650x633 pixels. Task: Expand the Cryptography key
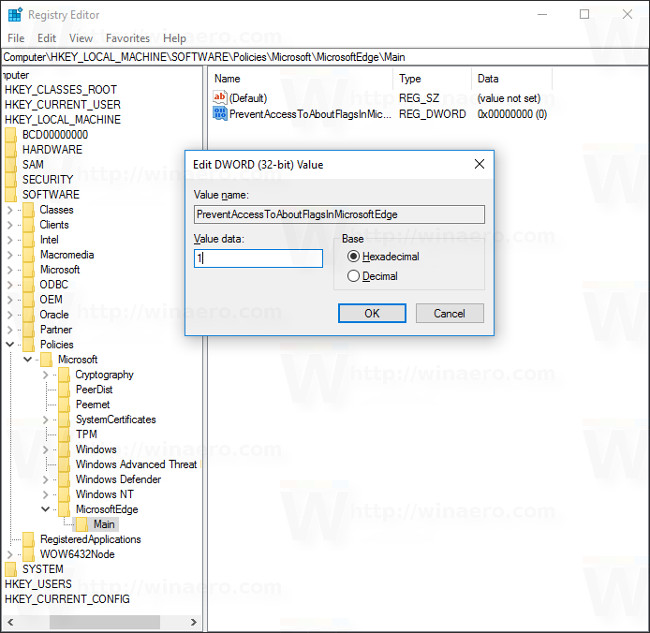[x=46, y=375]
